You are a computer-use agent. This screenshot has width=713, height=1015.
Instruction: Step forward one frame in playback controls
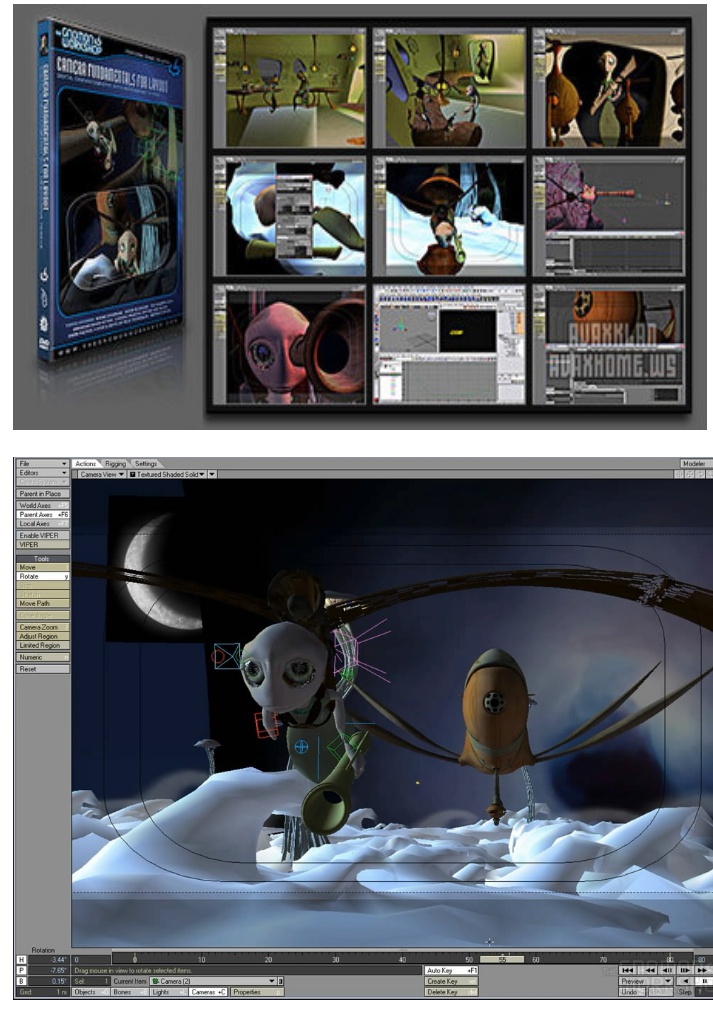tap(685, 970)
